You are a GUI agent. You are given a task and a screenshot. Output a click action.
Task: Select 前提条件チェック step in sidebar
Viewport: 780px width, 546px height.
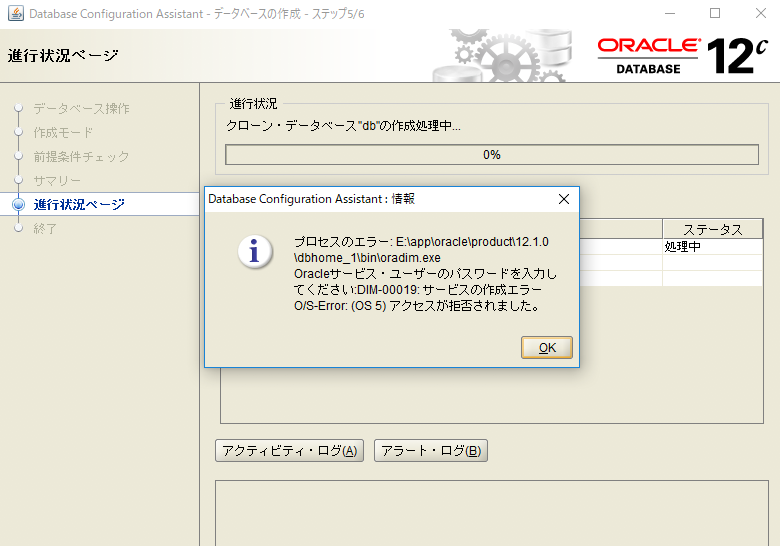(x=81, y=156)
